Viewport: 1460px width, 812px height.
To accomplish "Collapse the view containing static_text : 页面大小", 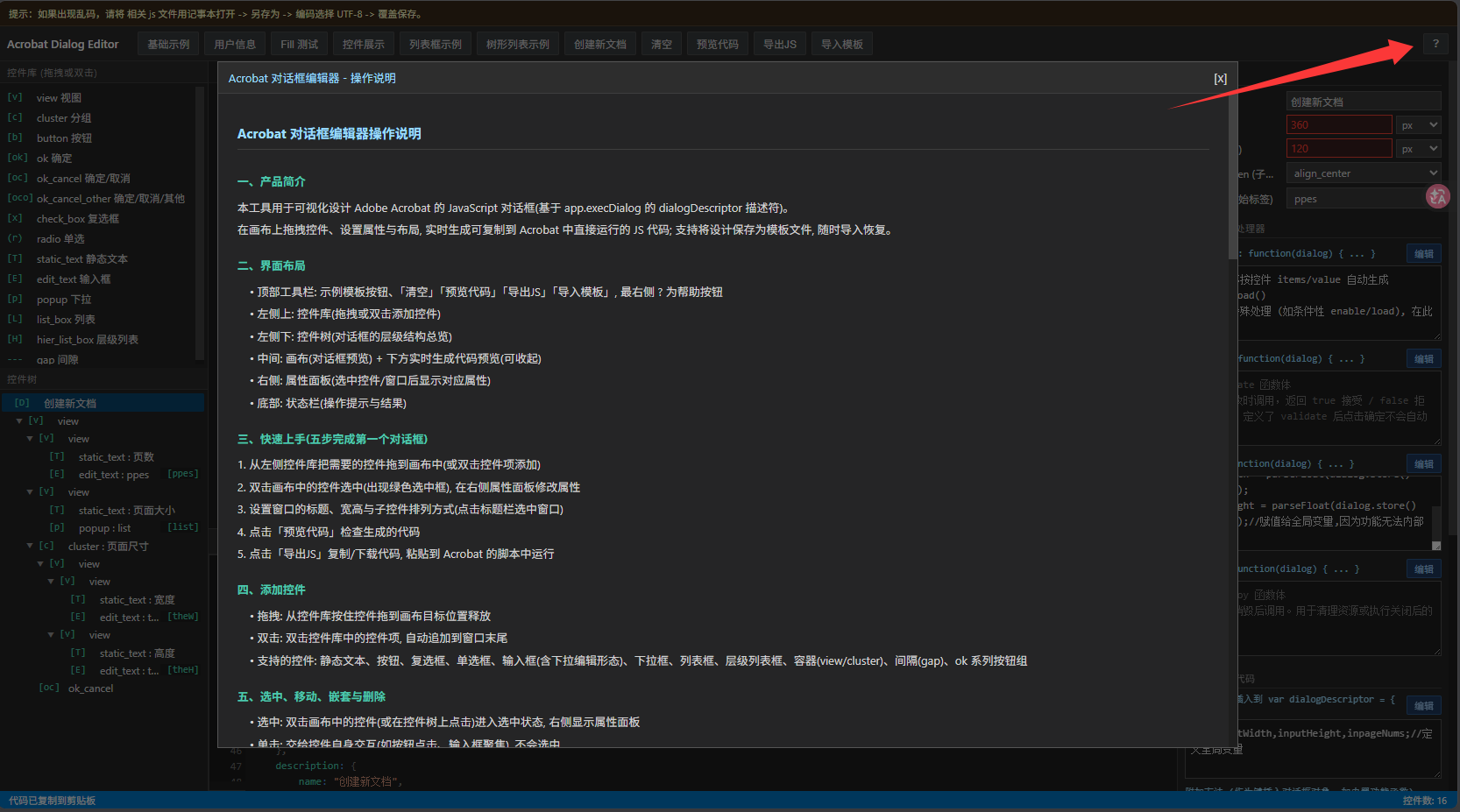I will click(30, 492).
